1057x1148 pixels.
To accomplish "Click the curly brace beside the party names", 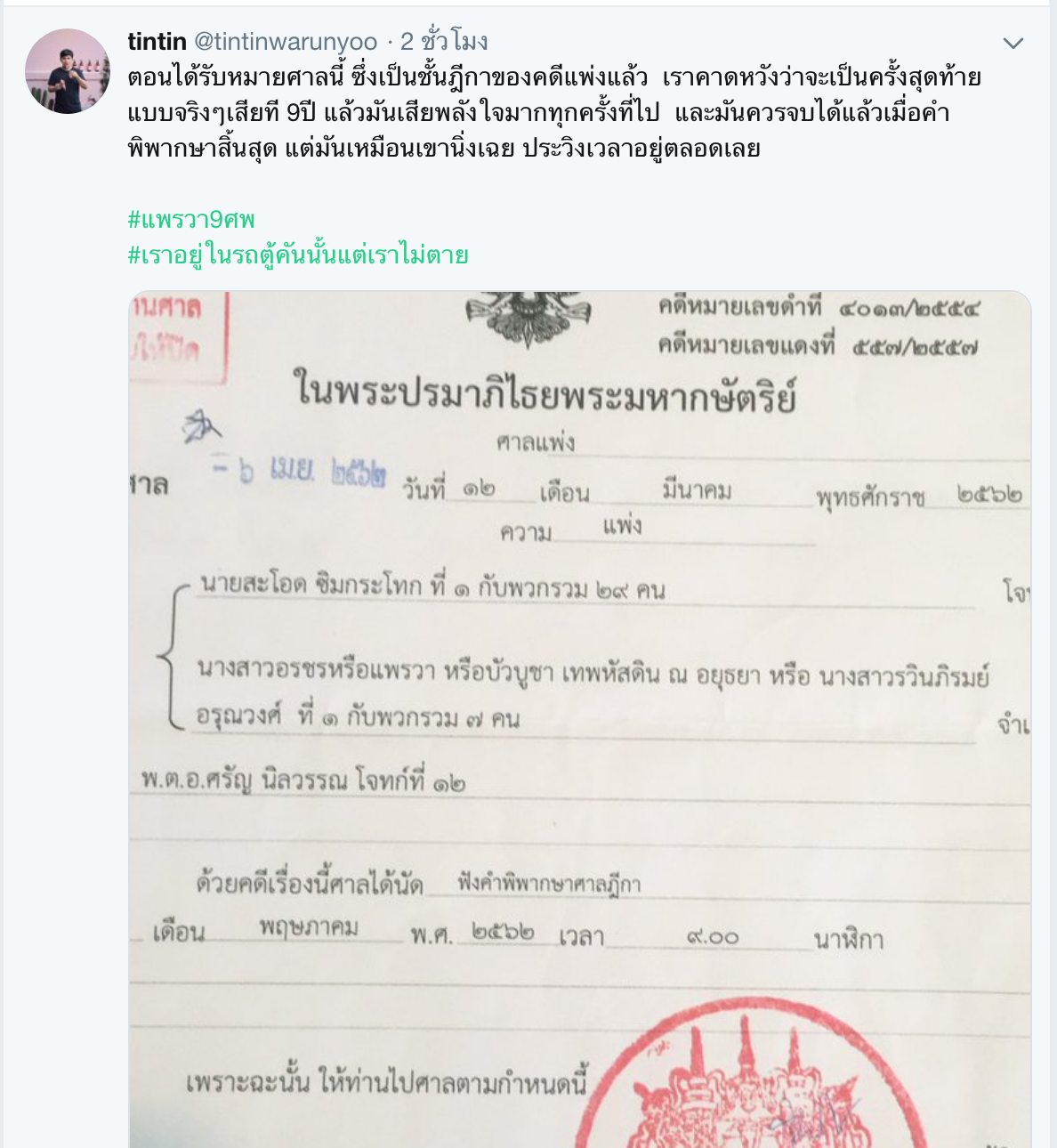I will pyautogui.click(x=173, y=656).
